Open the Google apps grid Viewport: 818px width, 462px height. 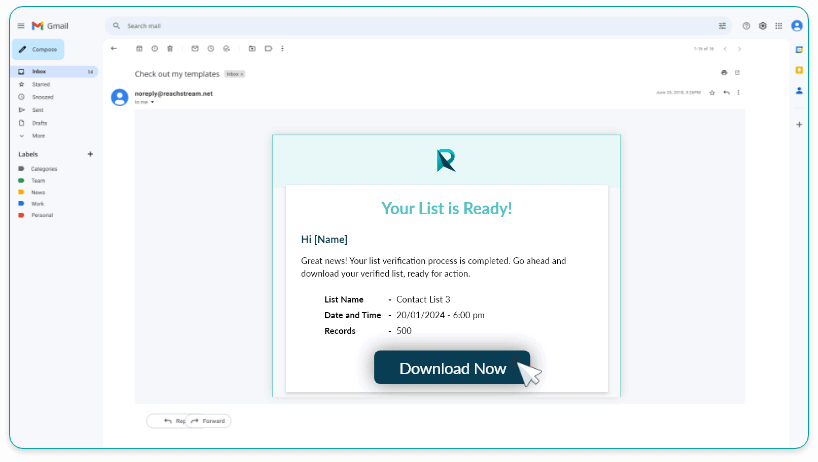click(x=778, y=26)
